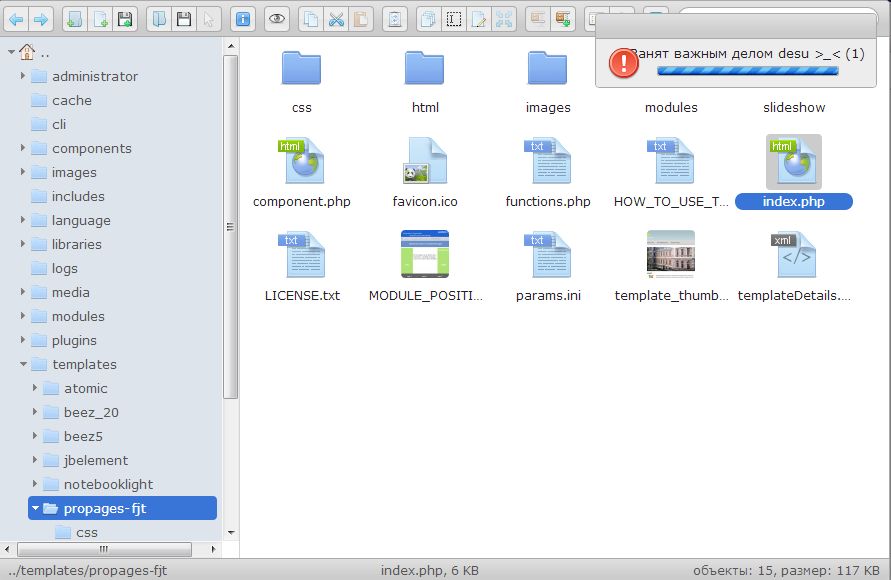Create a new folder with the toolbar icon

coord(74,20)
